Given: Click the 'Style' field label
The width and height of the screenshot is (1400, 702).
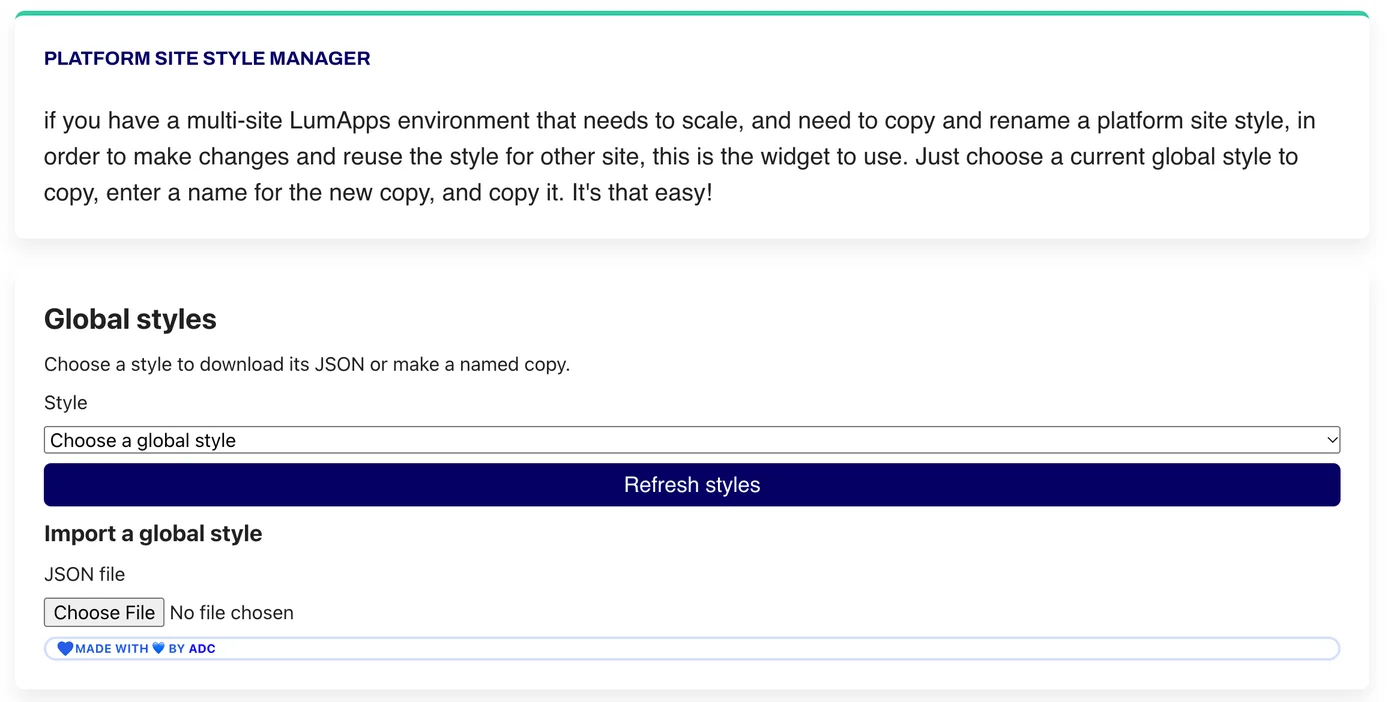Looking at the screenshot, I should point(65,403).
